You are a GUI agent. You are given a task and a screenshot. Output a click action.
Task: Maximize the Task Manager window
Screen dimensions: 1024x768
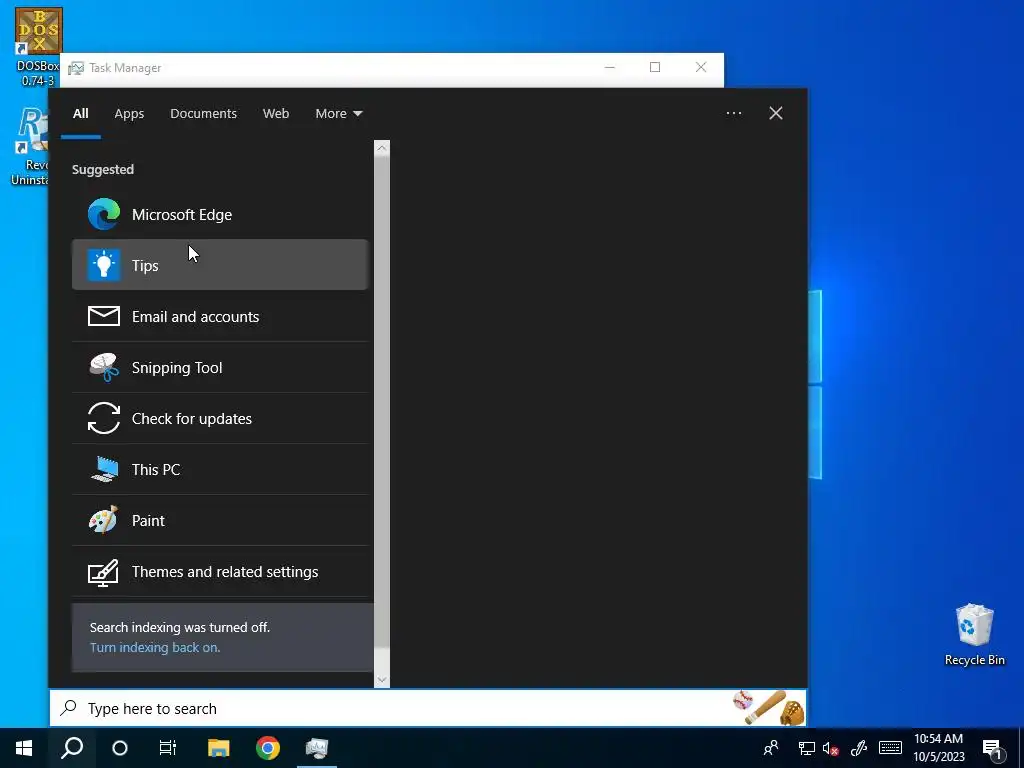tap(655, 67)
